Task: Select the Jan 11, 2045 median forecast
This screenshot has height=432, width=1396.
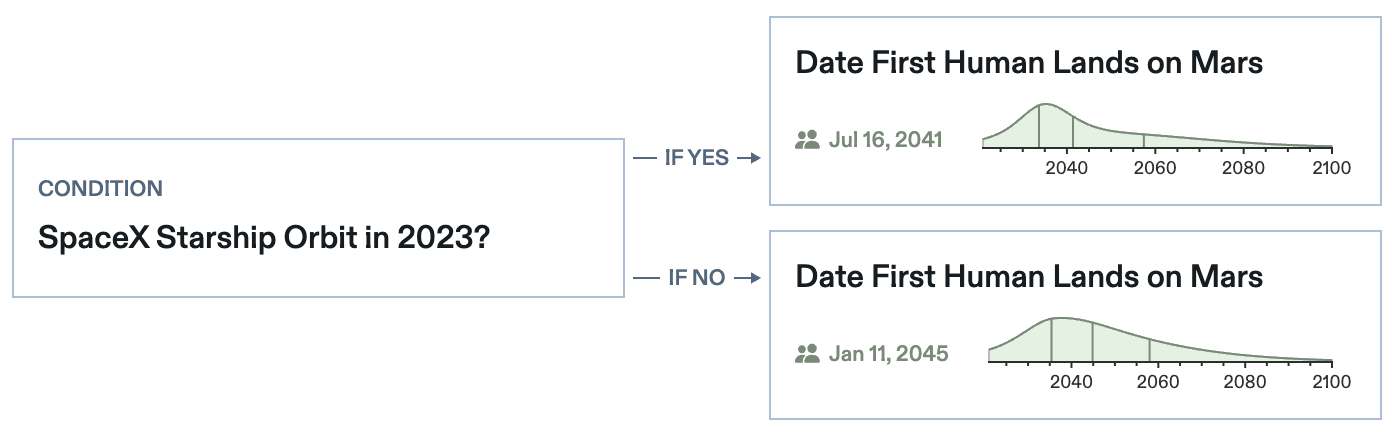Action: tap(888, 354)
